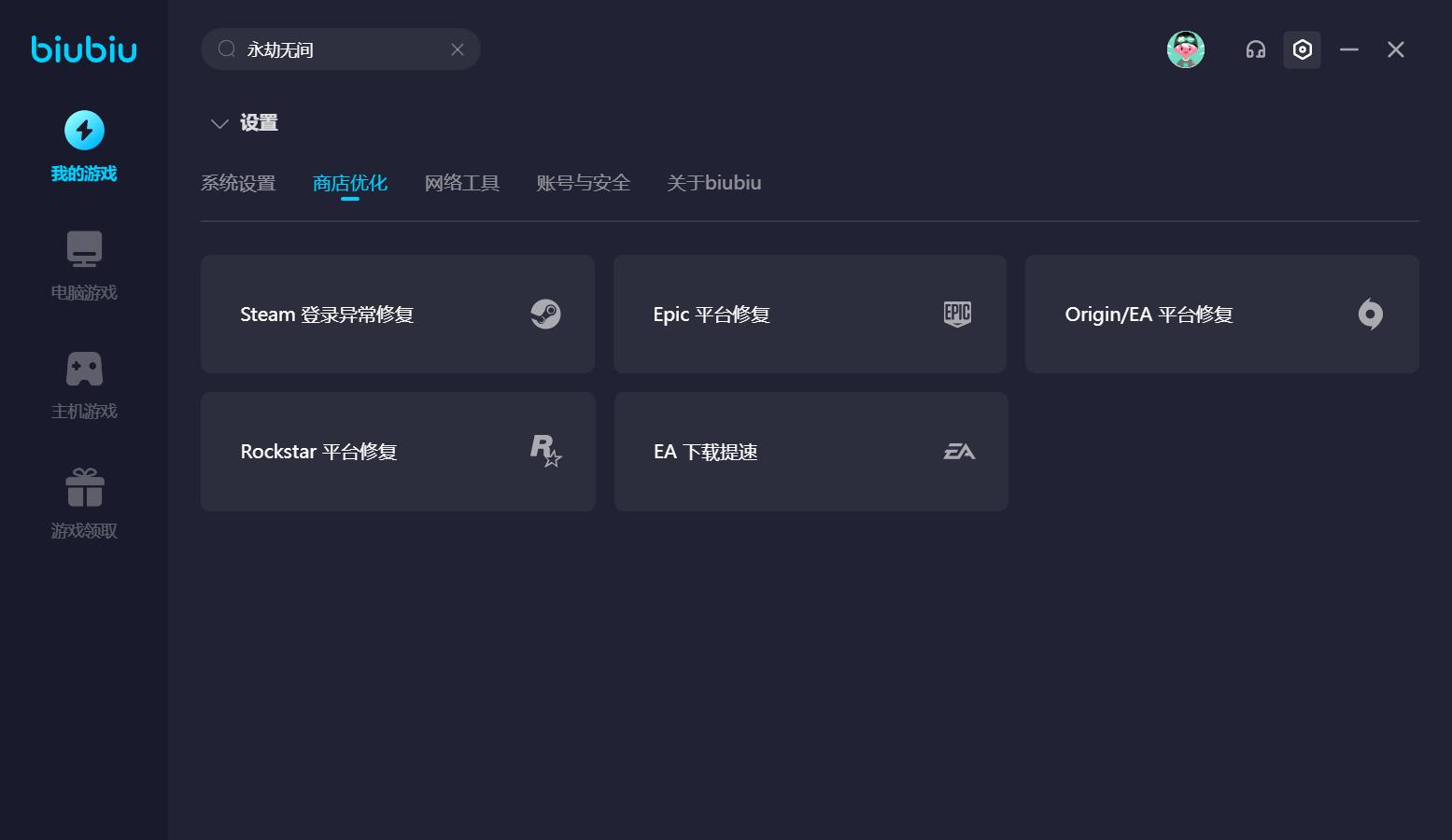Click the Rockstar logo icon
This screenshot has height=840, width=1452.
[546, 451]
